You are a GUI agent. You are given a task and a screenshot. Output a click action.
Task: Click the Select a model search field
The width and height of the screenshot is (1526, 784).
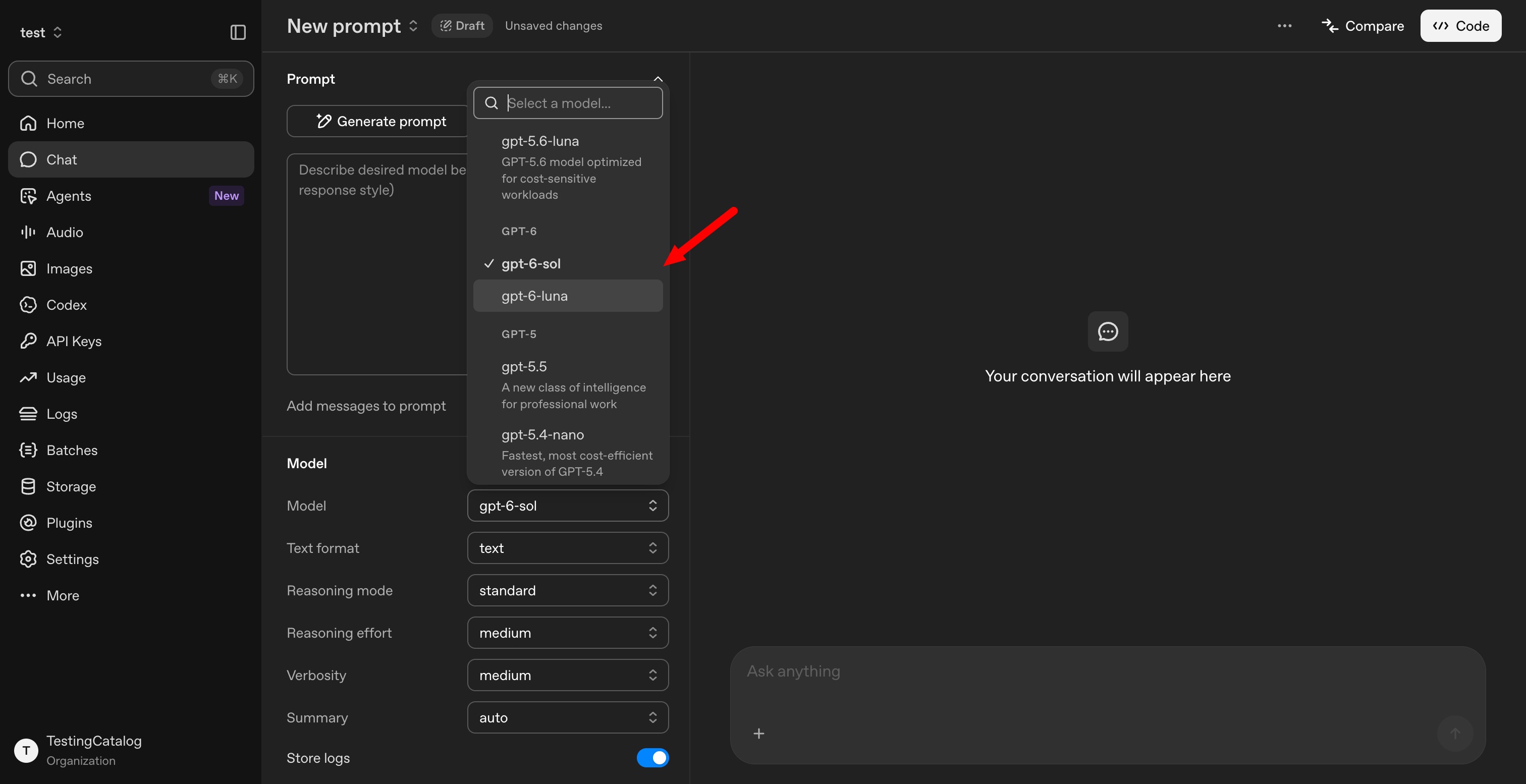568,103
